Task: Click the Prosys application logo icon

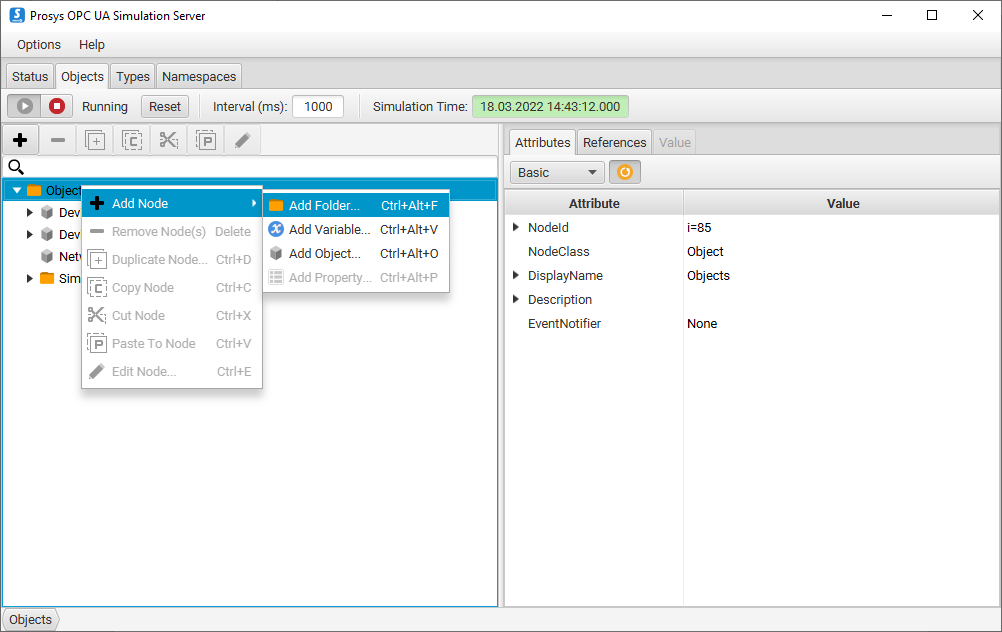Action: coord(17,15)
